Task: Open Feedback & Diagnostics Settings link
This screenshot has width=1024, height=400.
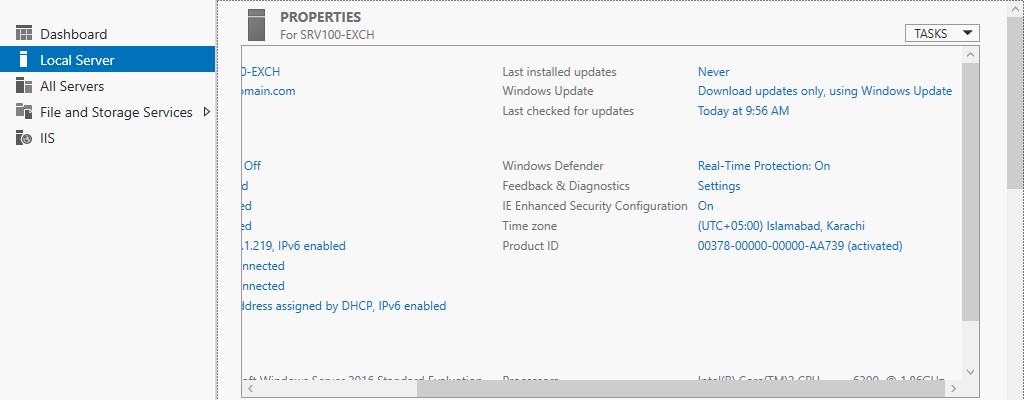Action: click(x=718, y=186)
